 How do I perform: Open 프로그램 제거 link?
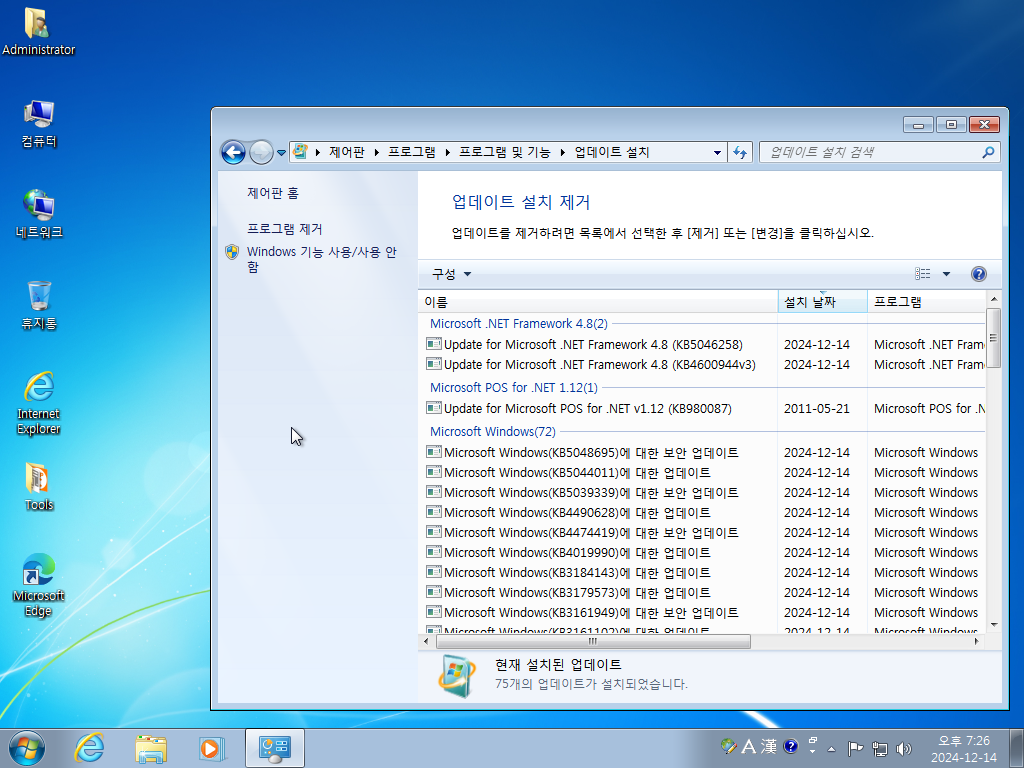pyautogui.click(x=285, y=229)
